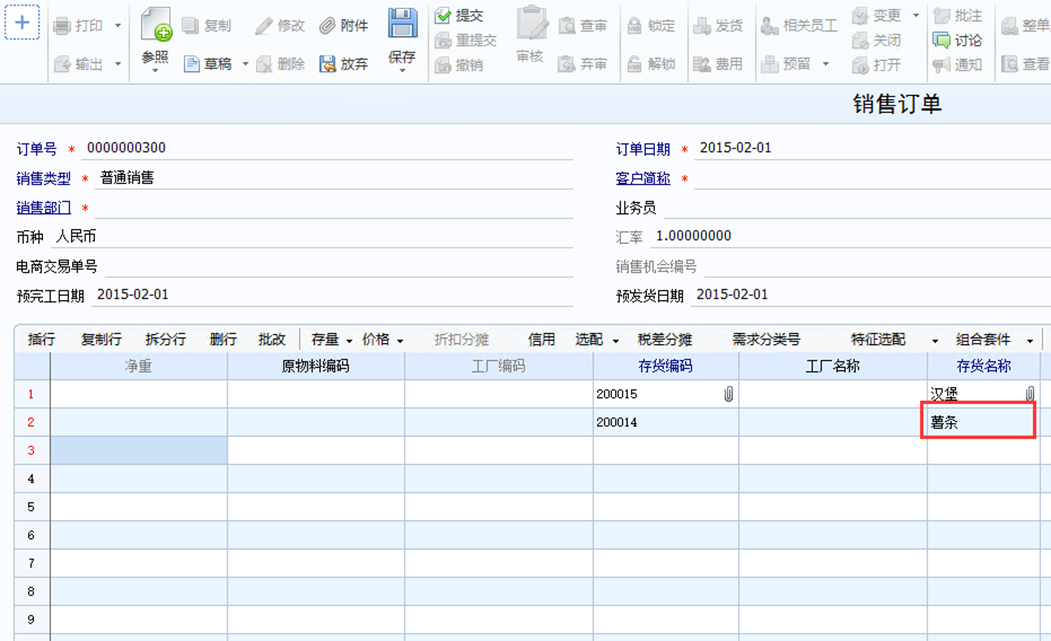Click 拆分行 split row
This screenshot has height=641, width=1051.
[x=166, y=339]
